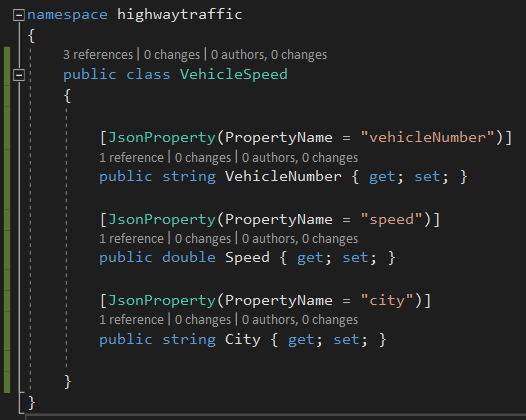The width and height of the screenshot is (526, 420).
Task: Click '0 changes' CodeLens above VehicleSpeed class
Action: click(172, 55)
